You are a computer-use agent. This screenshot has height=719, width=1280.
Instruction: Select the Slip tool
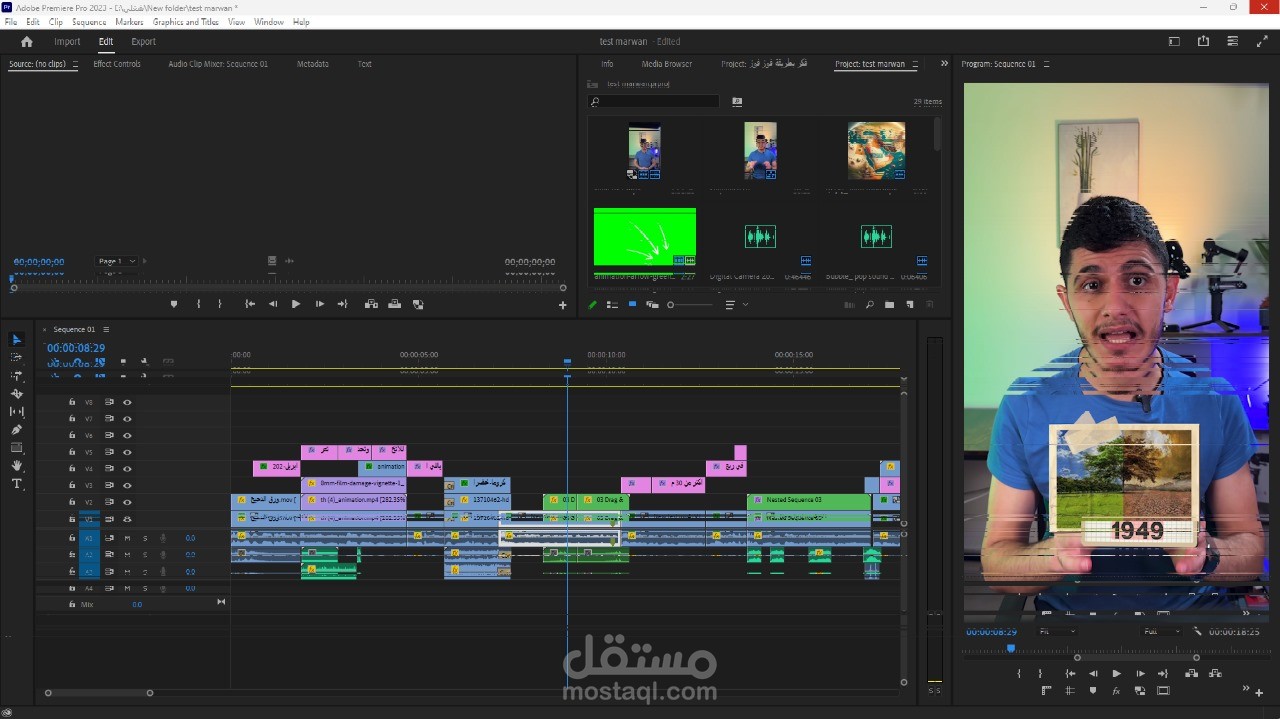pyautogui.click(x=16, y=412)
